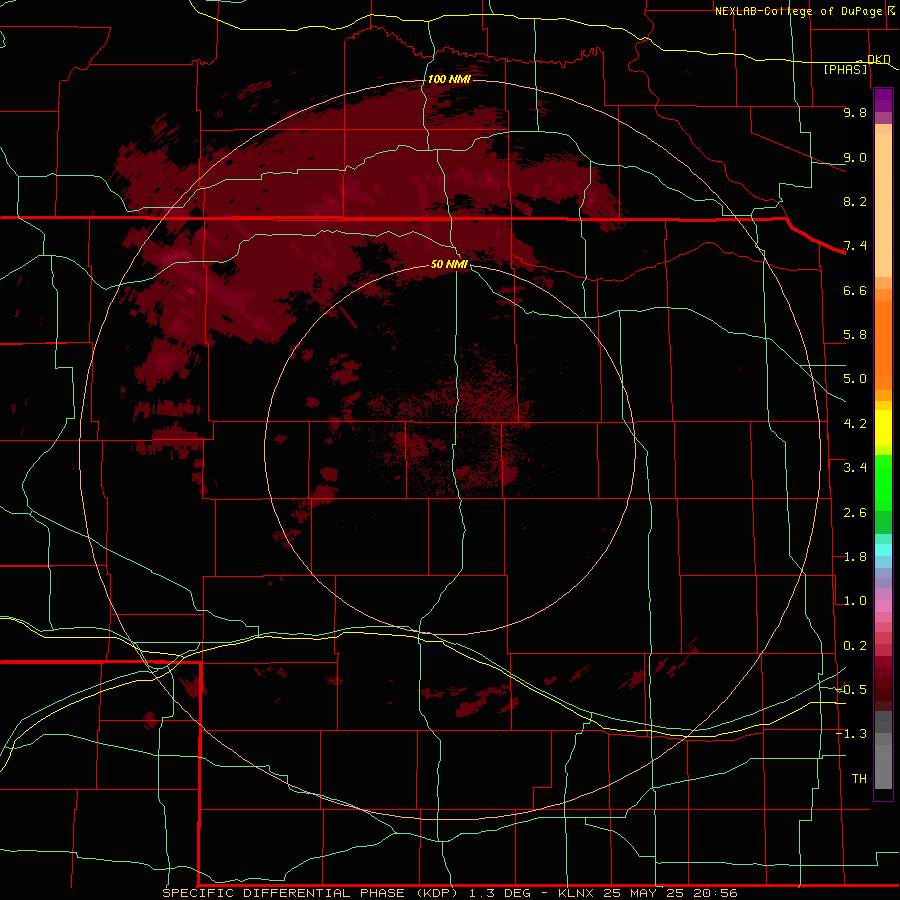This screenshot has height=900, width=900.
Task: Pick the pink segment near 1.0 on color bar
Action: pos(883,606)
